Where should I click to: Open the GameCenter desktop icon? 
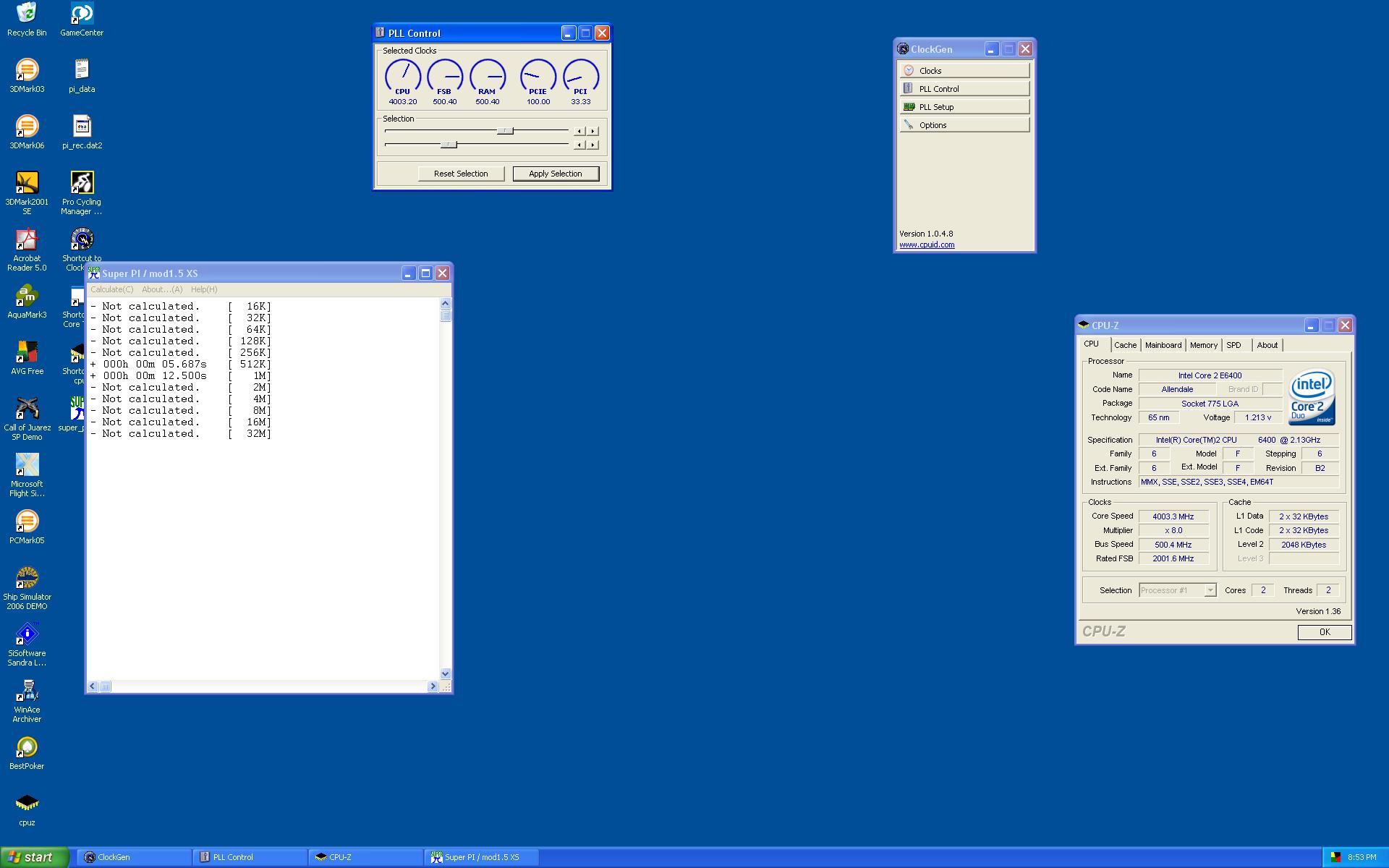pos(82,20)
